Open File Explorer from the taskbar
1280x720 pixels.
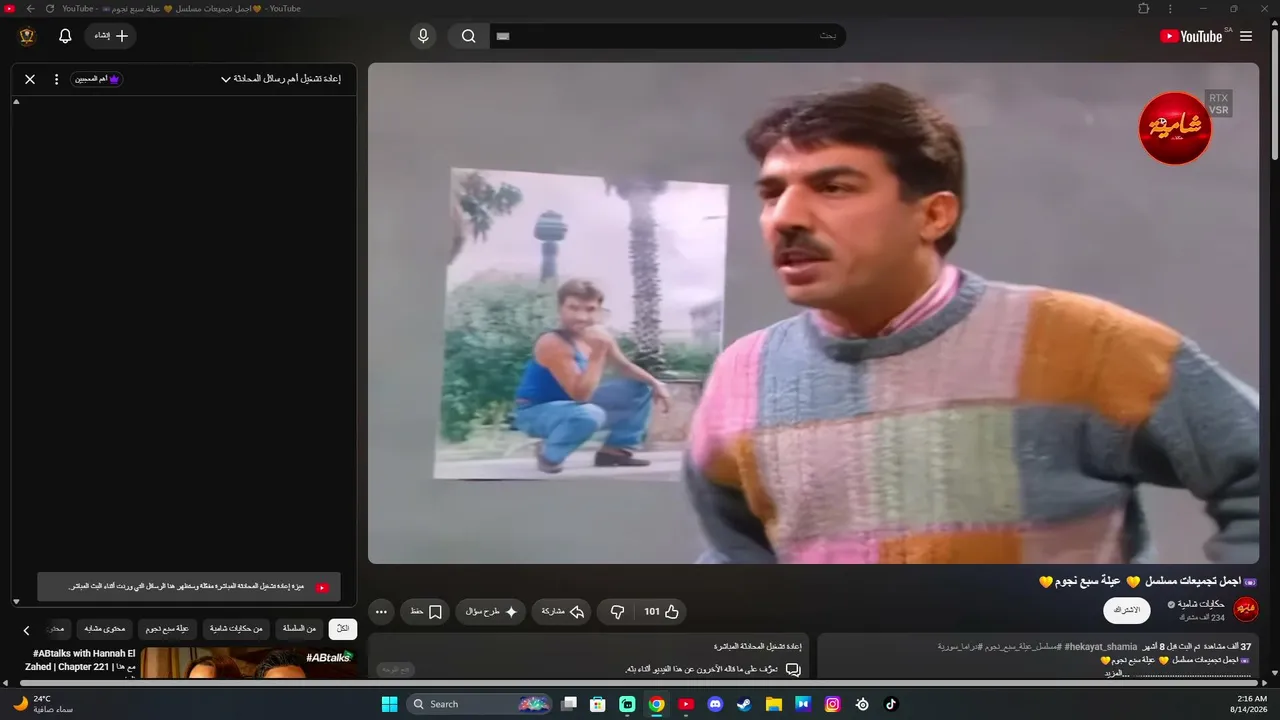pyautogui.click(x=774, y=704)
